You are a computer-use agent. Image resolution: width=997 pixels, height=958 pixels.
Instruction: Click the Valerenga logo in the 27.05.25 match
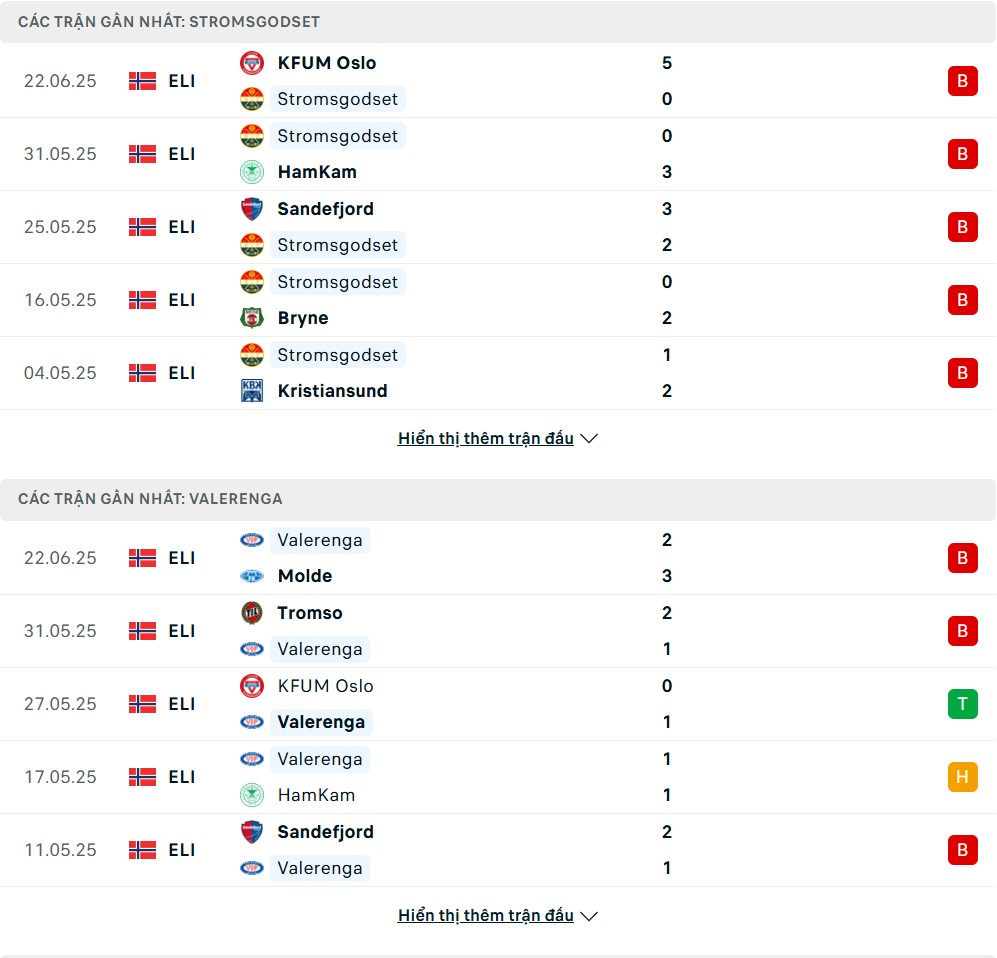252,722
